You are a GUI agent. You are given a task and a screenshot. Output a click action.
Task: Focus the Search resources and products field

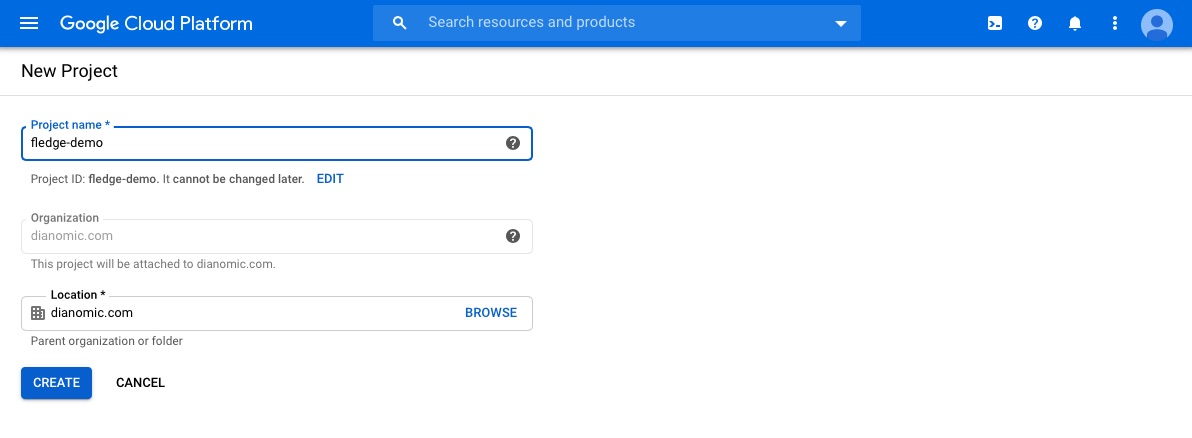620,22
